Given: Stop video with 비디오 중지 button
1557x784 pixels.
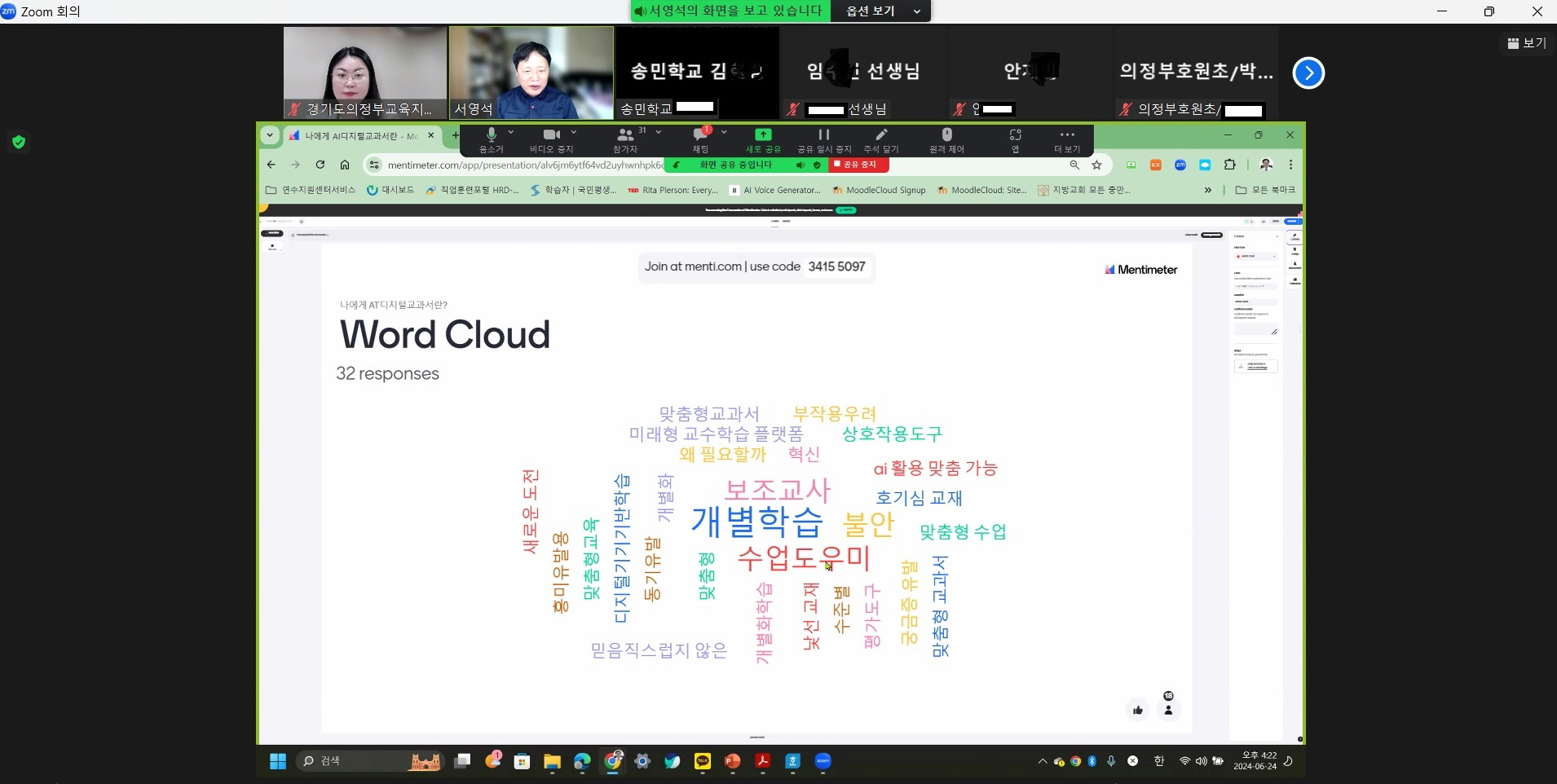Looking at the screenshot, I should (552, 139).
